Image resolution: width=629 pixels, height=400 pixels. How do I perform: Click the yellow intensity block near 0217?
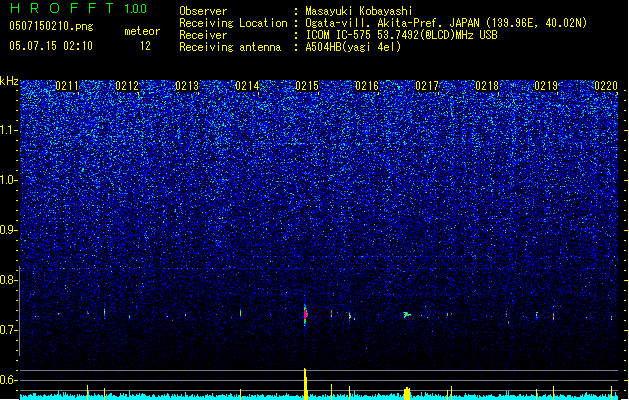407,394
